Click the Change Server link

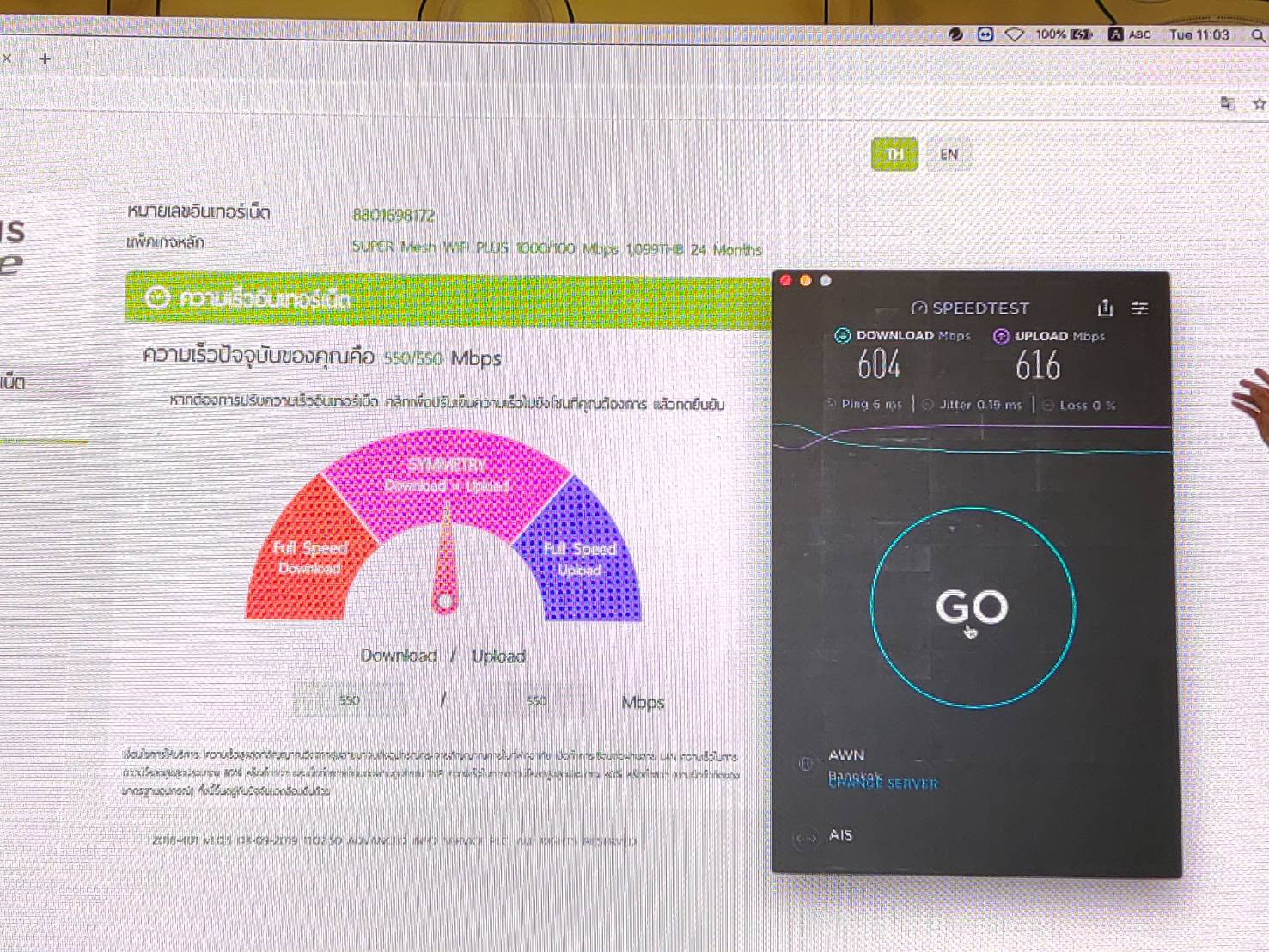[x=883, y=784]
